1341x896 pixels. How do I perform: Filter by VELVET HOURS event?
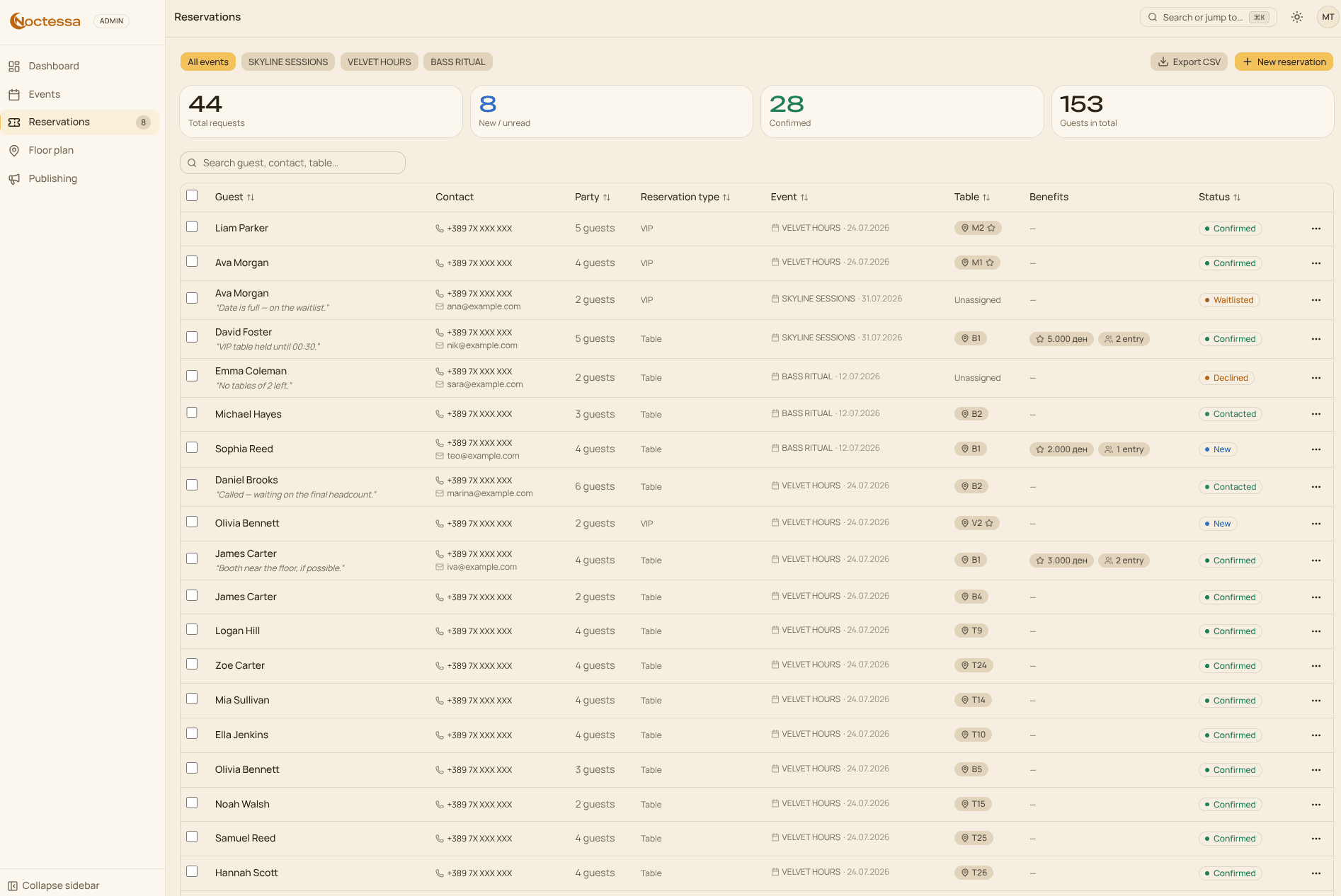(x=380, y=62)
